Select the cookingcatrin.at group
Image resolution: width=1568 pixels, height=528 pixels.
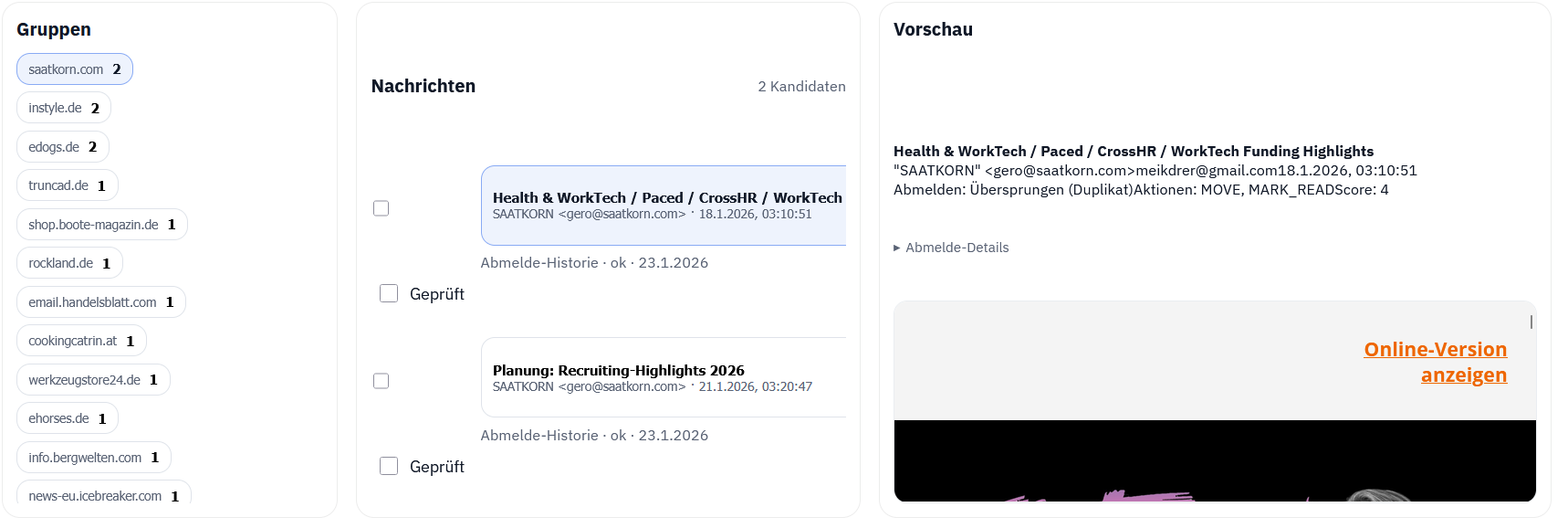click(x=80, y=341)
